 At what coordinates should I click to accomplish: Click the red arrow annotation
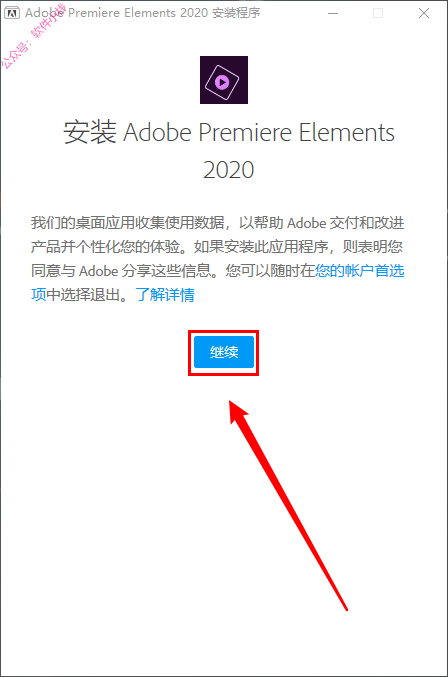(x=288, y=505)
